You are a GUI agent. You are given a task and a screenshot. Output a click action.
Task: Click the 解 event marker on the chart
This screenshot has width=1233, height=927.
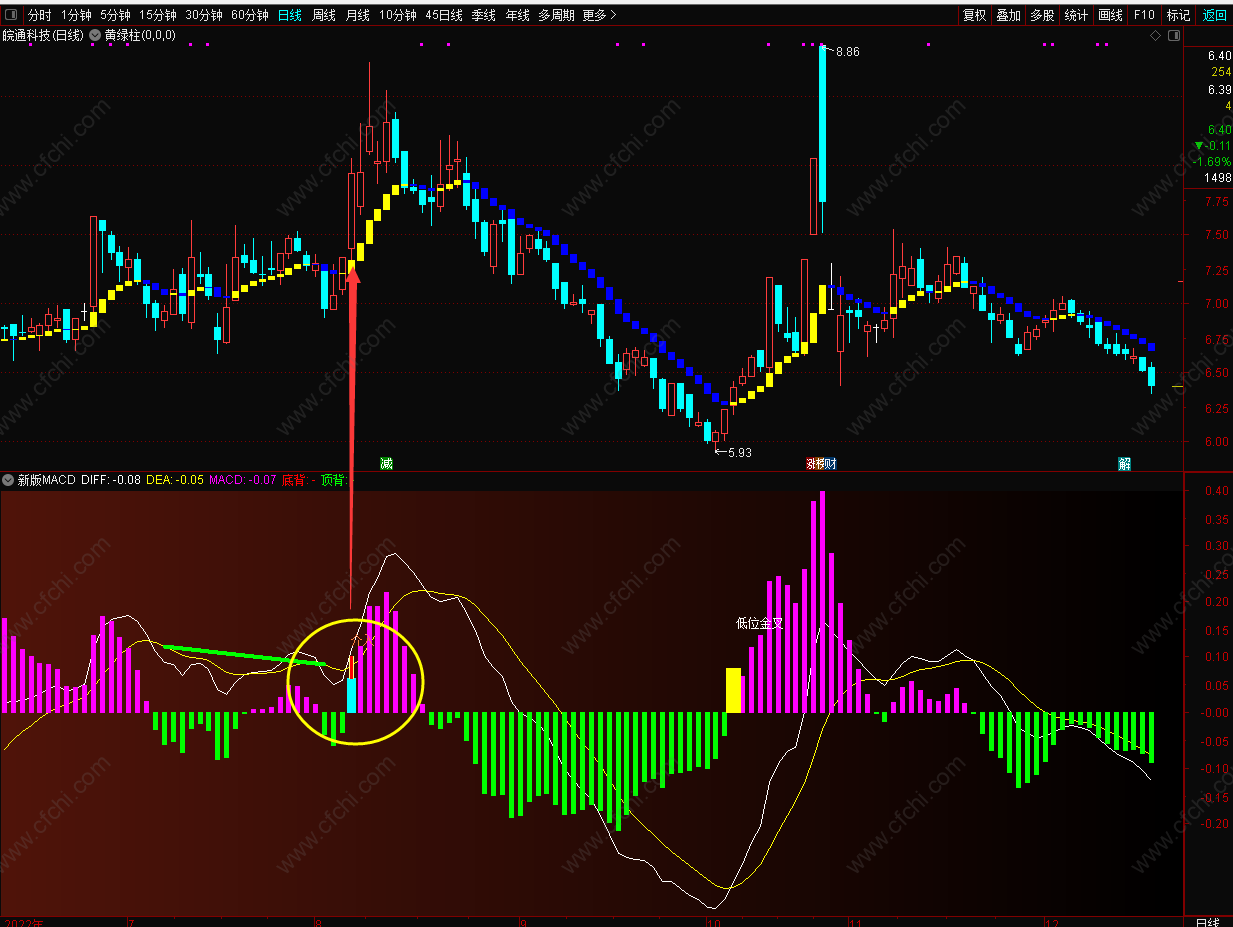tap(1124, 463)
